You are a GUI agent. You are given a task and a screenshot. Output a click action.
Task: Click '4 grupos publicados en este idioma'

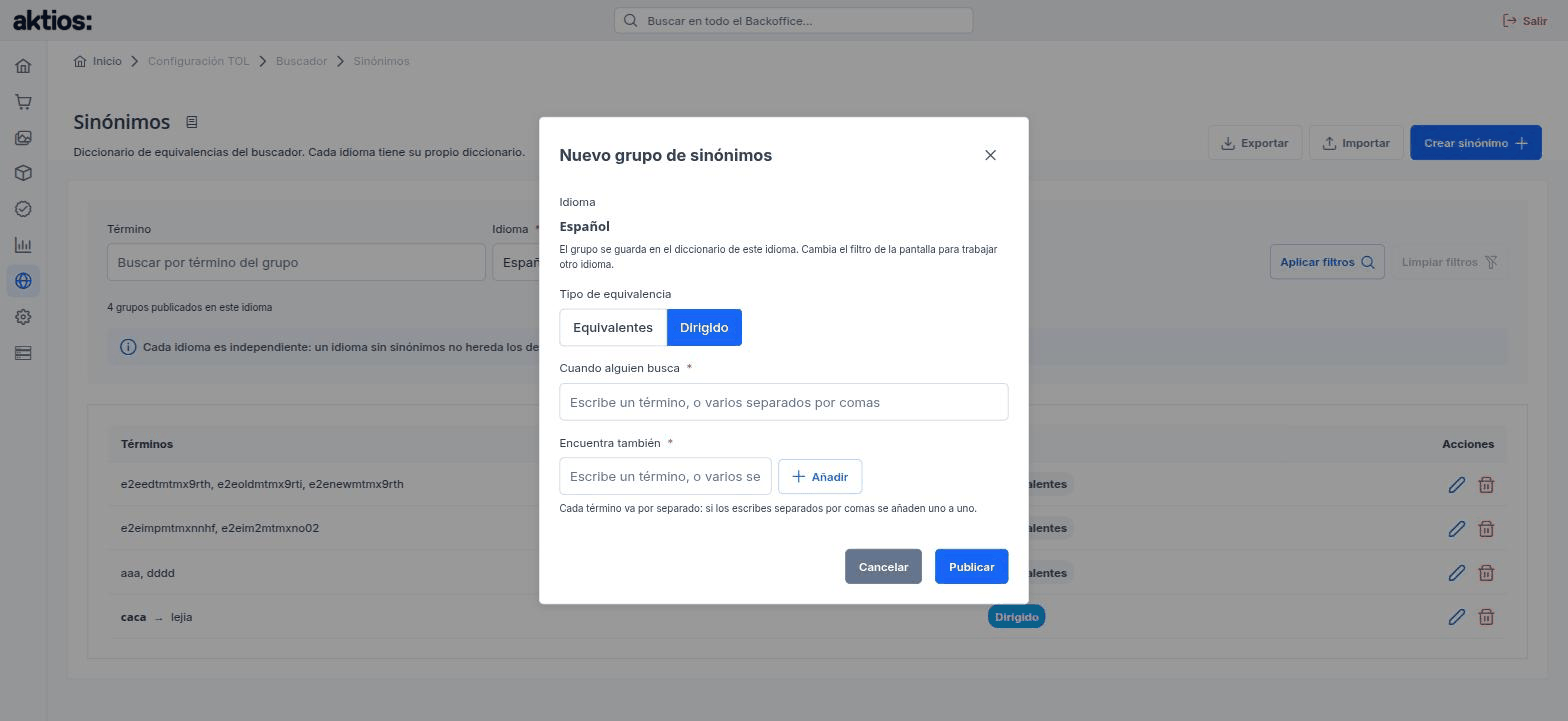[190, 308]
